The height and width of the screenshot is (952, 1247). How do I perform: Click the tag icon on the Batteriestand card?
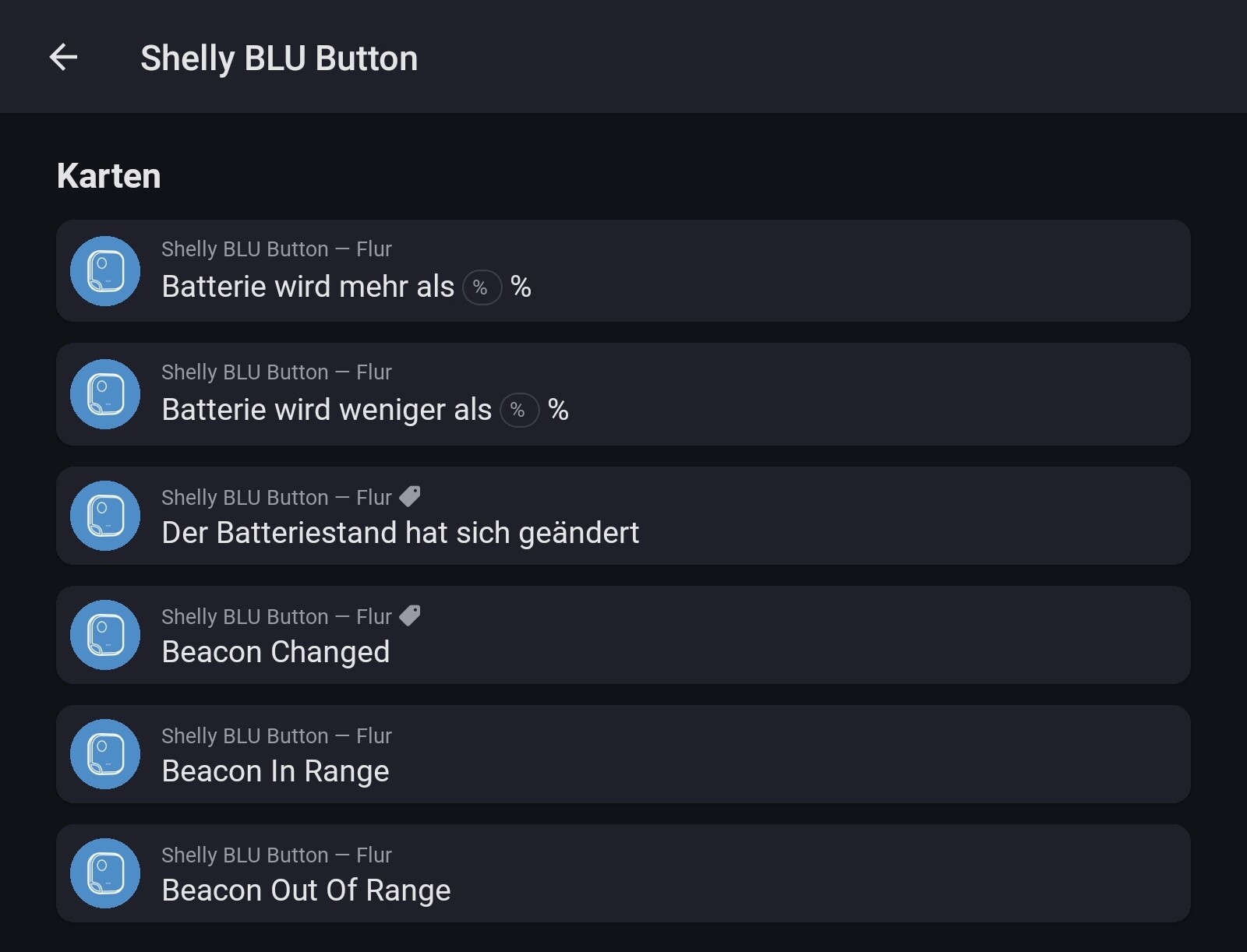point(410,496)
